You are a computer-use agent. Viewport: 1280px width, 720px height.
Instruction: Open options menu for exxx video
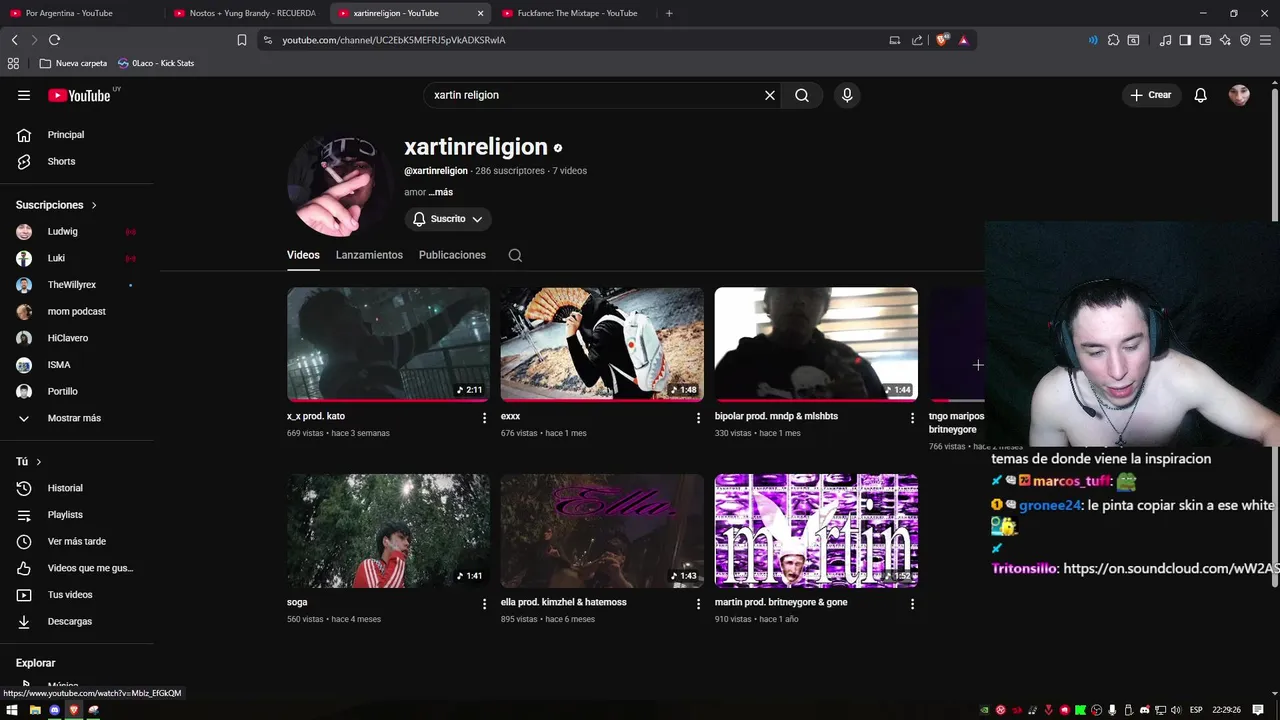click(x=699, y=418)
